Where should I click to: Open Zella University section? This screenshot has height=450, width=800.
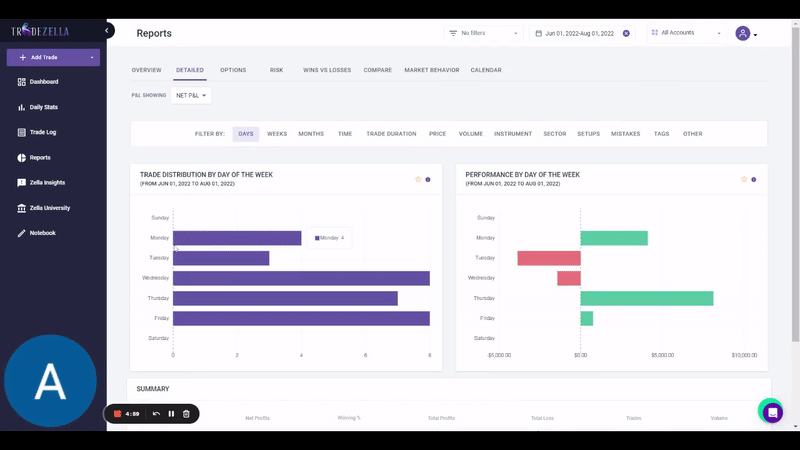pos(49,208)
